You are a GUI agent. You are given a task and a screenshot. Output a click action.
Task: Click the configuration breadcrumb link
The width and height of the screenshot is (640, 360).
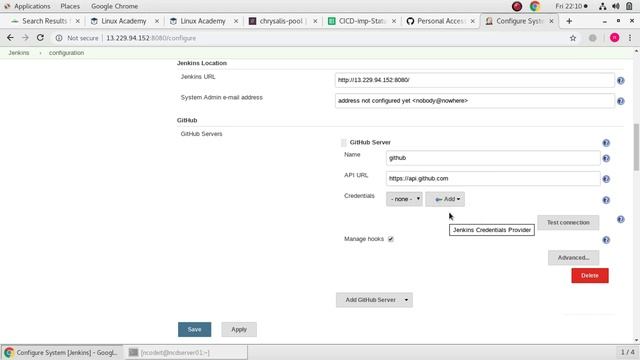66,53
